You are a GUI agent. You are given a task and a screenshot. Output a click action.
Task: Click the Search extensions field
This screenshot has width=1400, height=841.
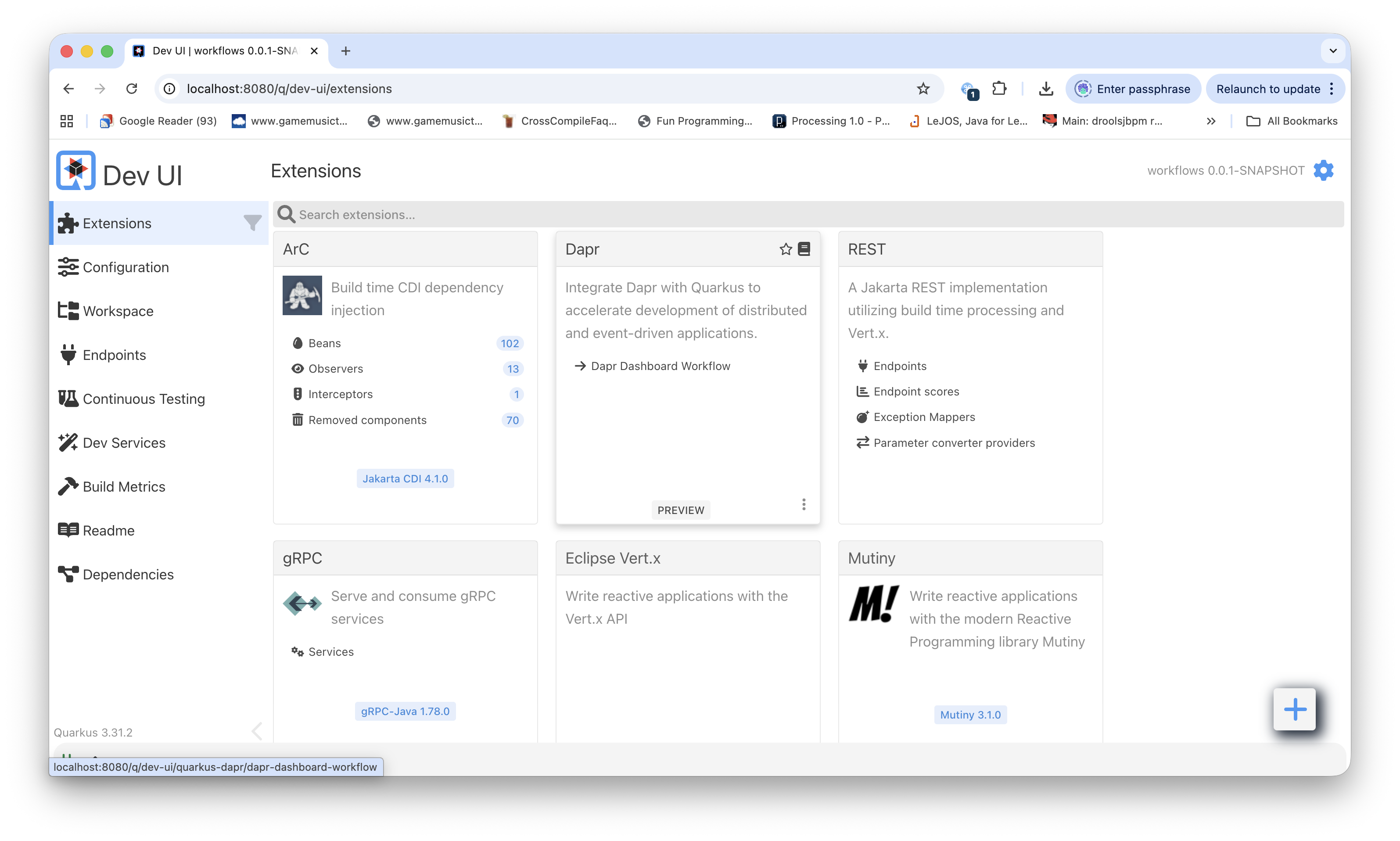click(x=510, y=214)
